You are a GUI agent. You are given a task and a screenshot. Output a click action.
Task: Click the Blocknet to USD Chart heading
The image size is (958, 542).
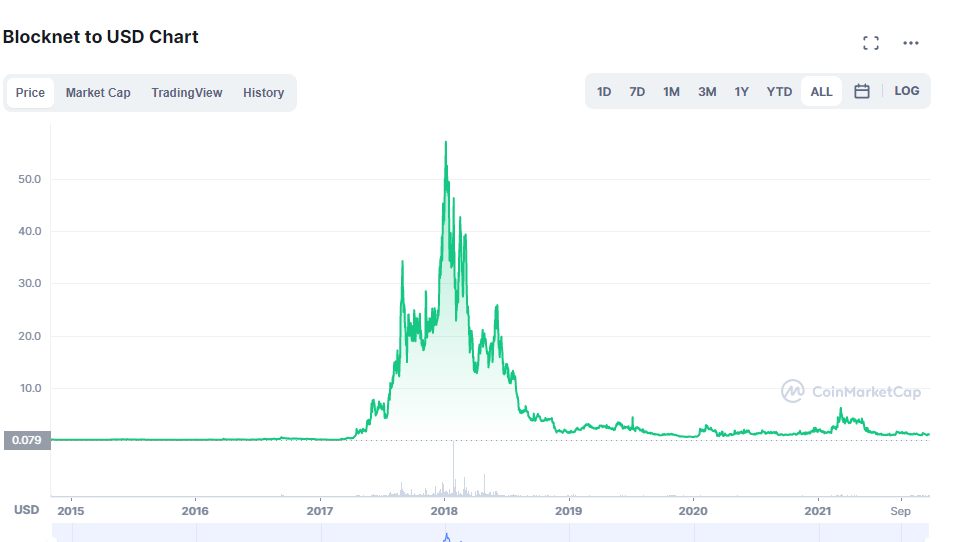click(x=101, y=37)
